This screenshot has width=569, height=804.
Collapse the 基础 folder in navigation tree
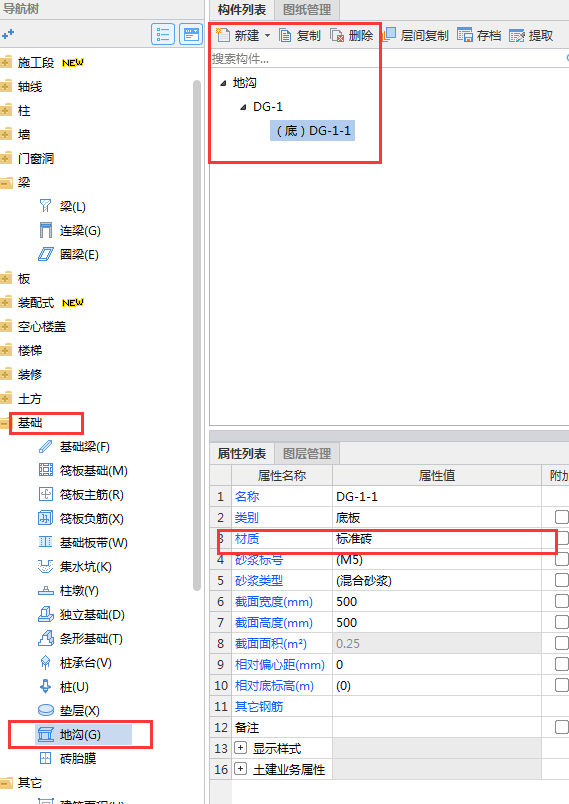coord(5,423)
